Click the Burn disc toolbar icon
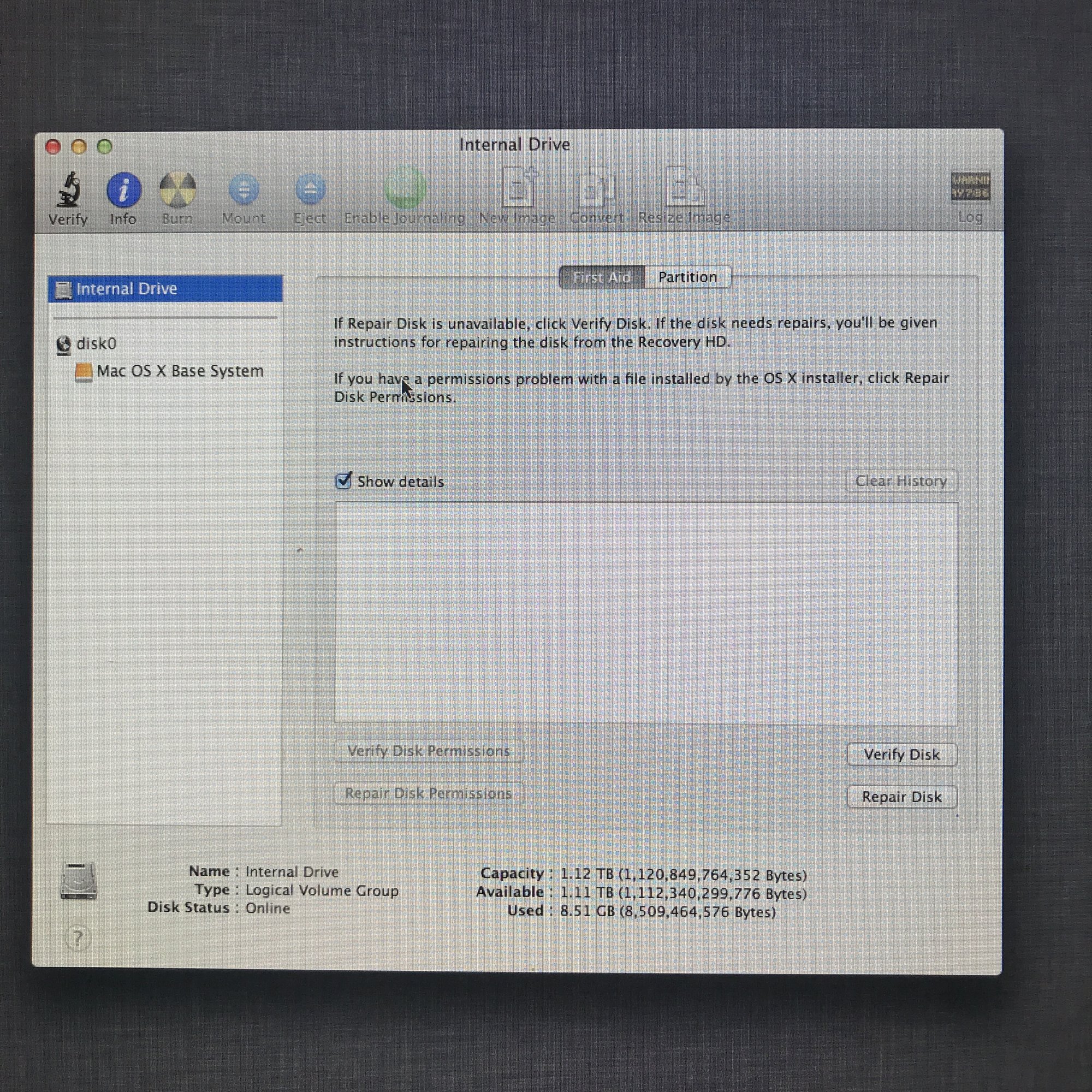Viewport: 1092px width, 1092px height. pos(177,191)
